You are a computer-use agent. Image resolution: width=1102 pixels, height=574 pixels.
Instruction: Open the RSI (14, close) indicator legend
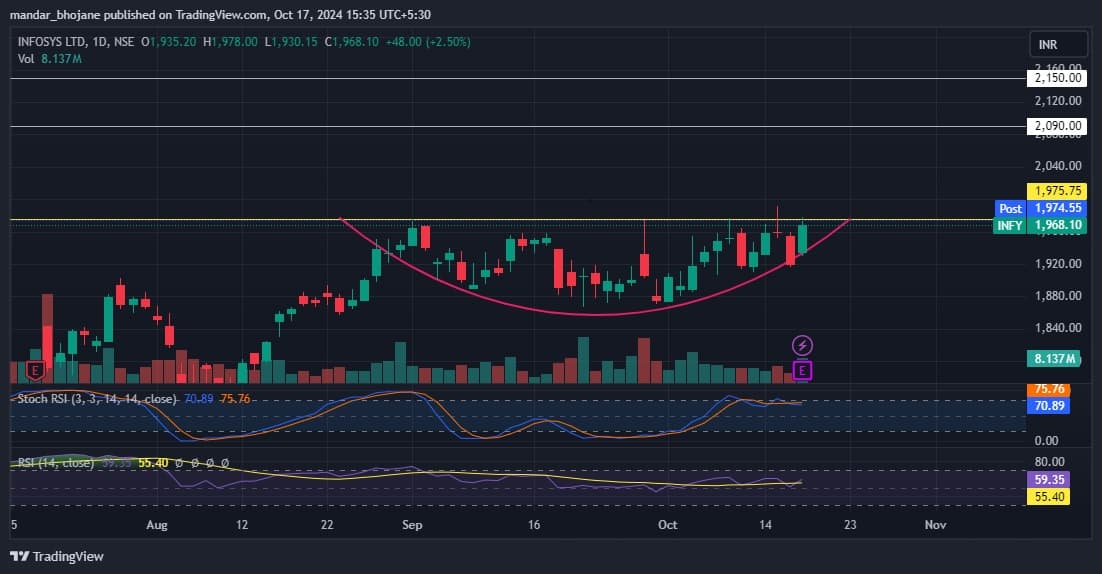point(57,463)
